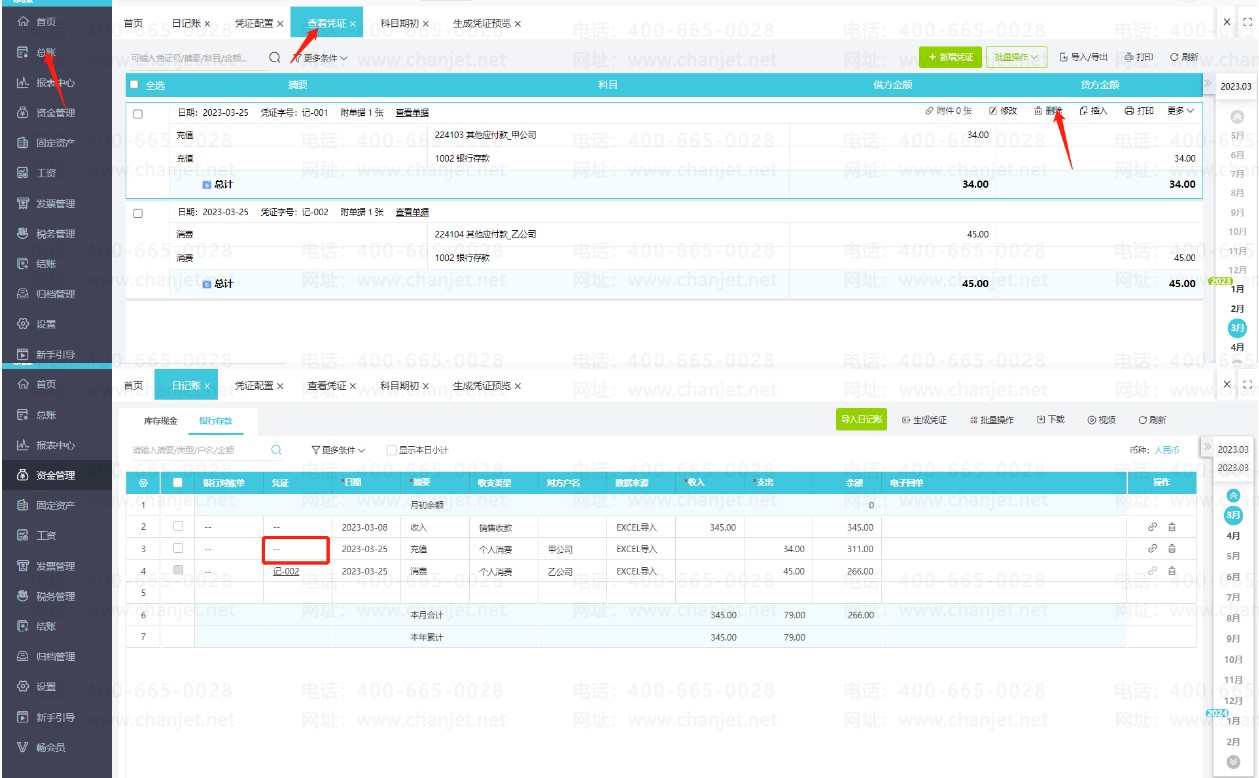Enable the 显示本日小计 checkbox
This screenshot has width=1259, height=778.
point(392,450)
